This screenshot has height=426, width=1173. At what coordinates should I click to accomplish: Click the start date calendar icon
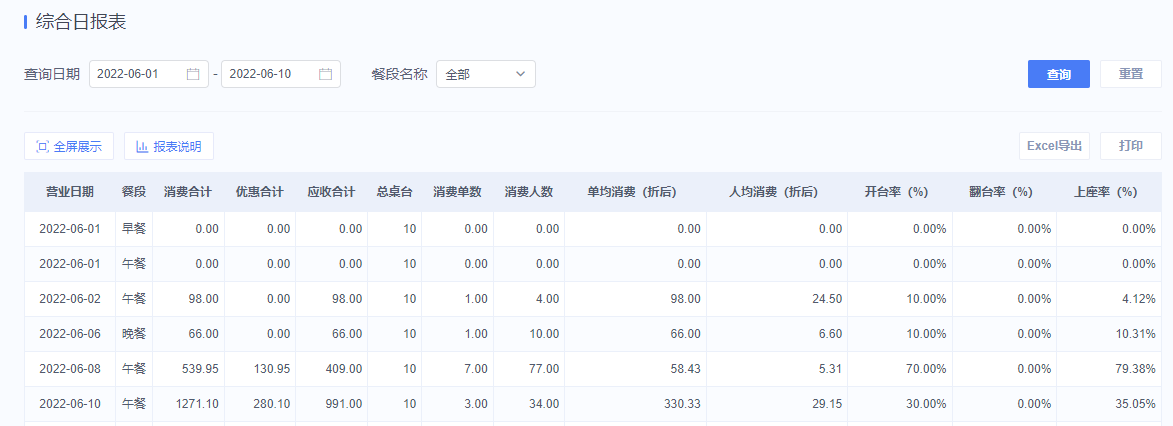(x=193, y=74)
